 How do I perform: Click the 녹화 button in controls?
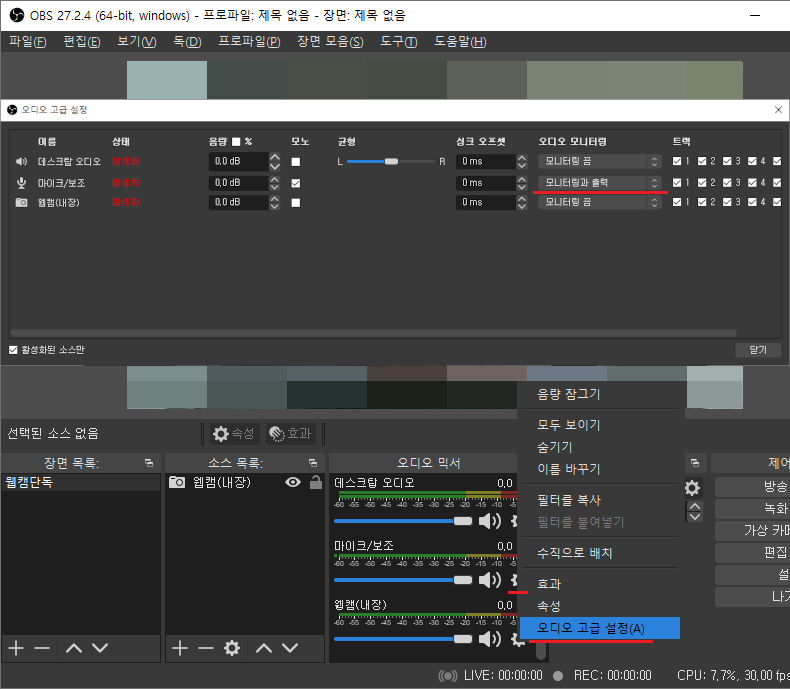(x=752, y=508)
